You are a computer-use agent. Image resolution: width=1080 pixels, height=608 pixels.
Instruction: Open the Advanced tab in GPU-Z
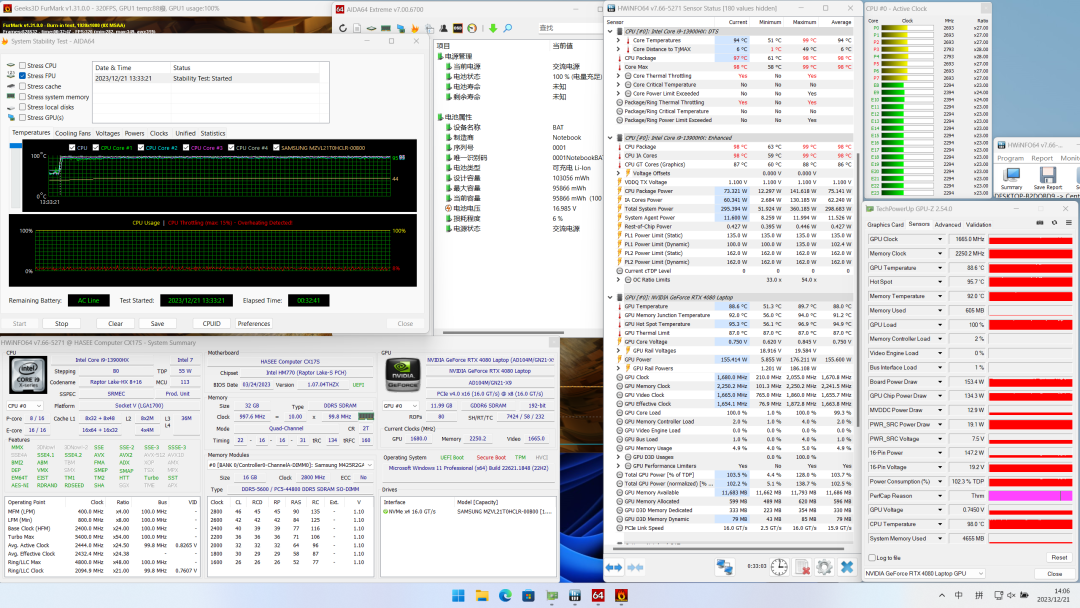[947, 225]
